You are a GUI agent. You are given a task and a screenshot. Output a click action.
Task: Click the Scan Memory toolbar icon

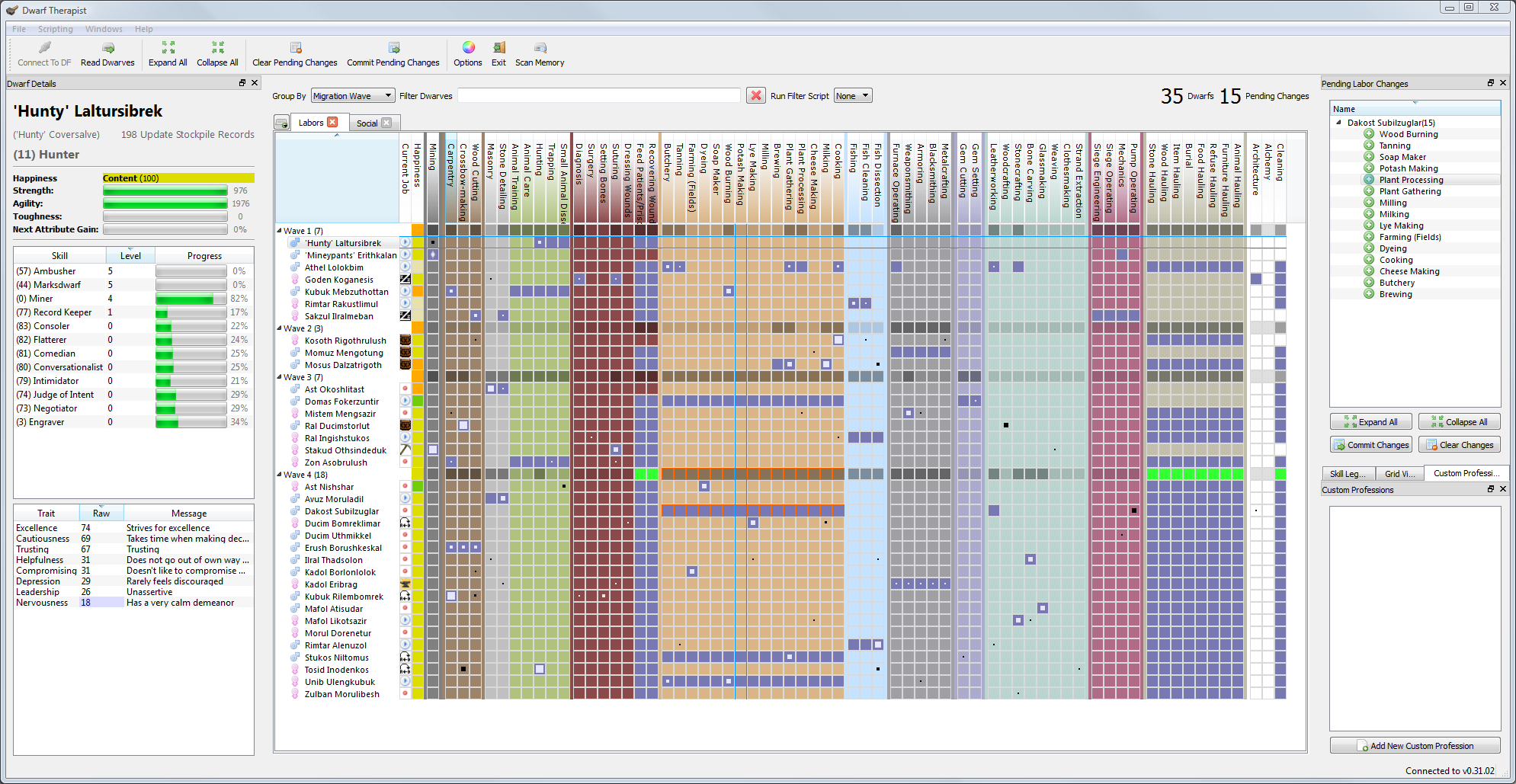click(x=540, y=49)
